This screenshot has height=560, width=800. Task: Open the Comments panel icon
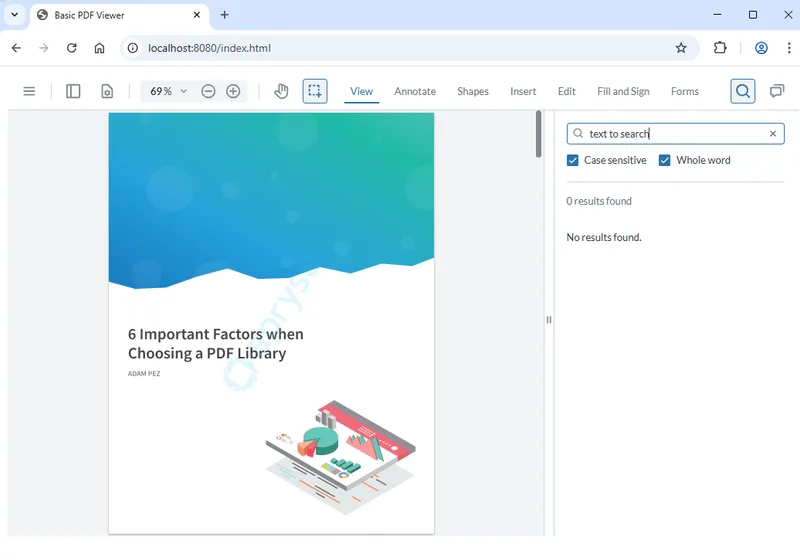[x=777, y=91]
